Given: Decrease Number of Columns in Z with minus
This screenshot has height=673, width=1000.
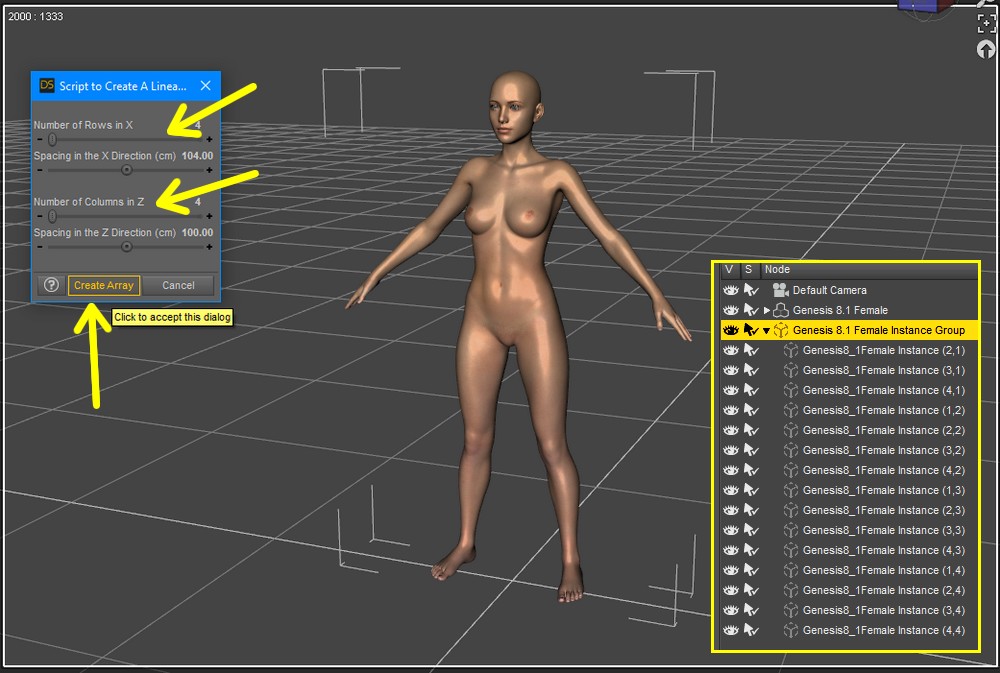Looking at the screenshot, I should (40, 216).
